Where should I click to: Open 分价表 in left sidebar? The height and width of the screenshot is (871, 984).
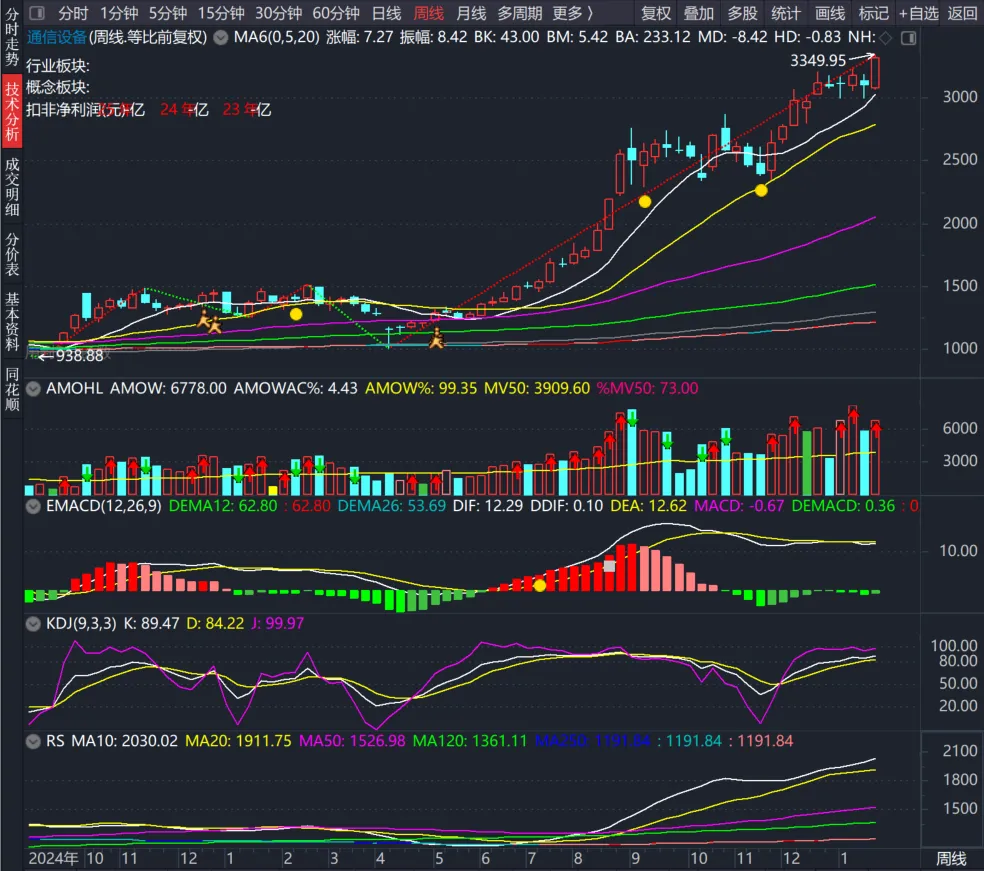pos(12,254)
